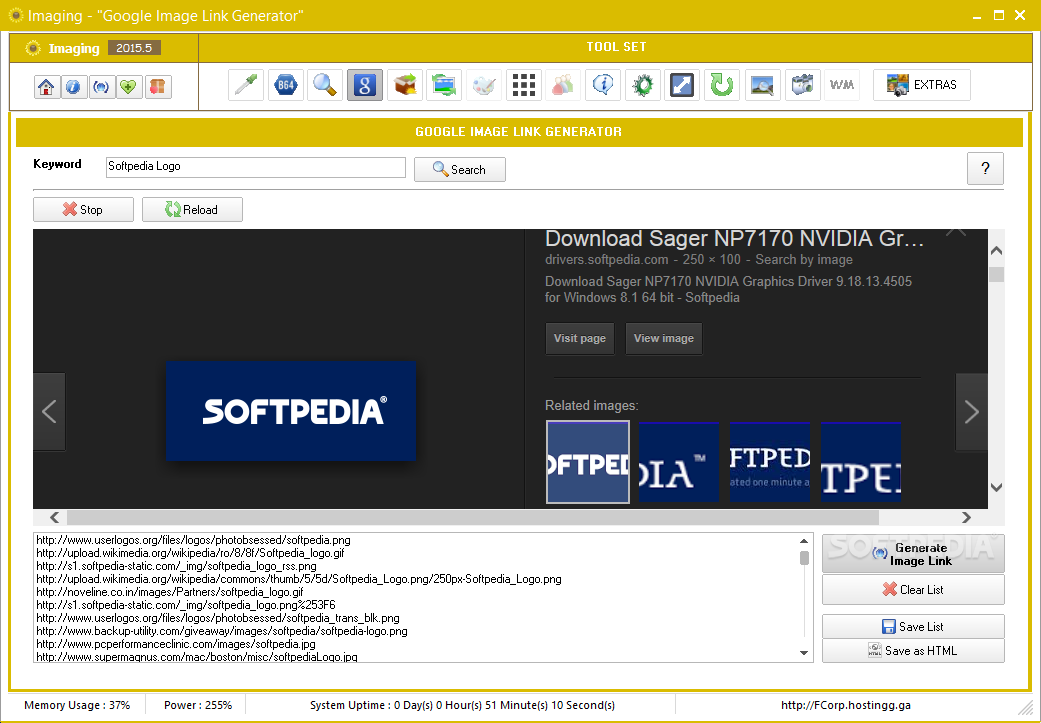Click the View image button
This screenshot has height=723, width=1041.
point(663,339)
